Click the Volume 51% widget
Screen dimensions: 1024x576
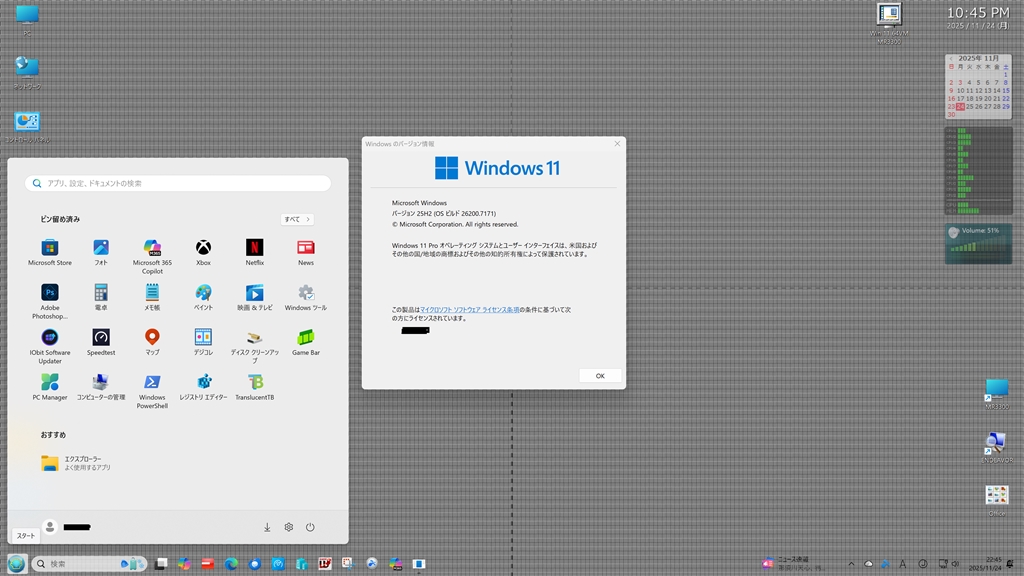pyautogui.click(x=978, y=244)
